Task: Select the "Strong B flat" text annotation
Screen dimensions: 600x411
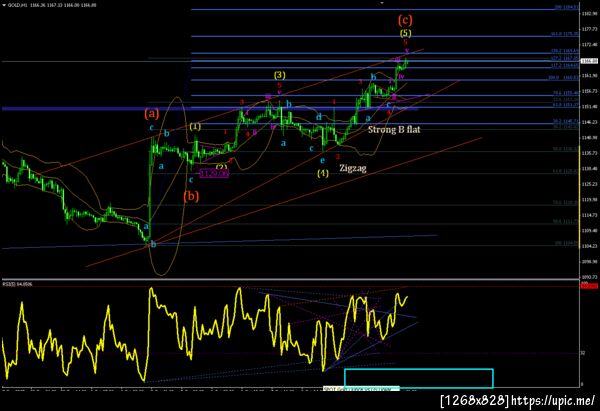Action: point(394,129)
